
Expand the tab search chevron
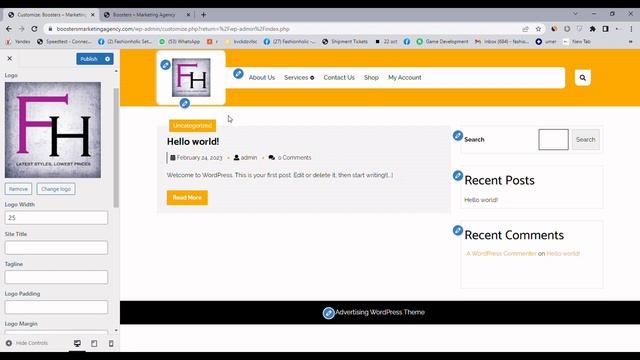click(x=575, y=13)
